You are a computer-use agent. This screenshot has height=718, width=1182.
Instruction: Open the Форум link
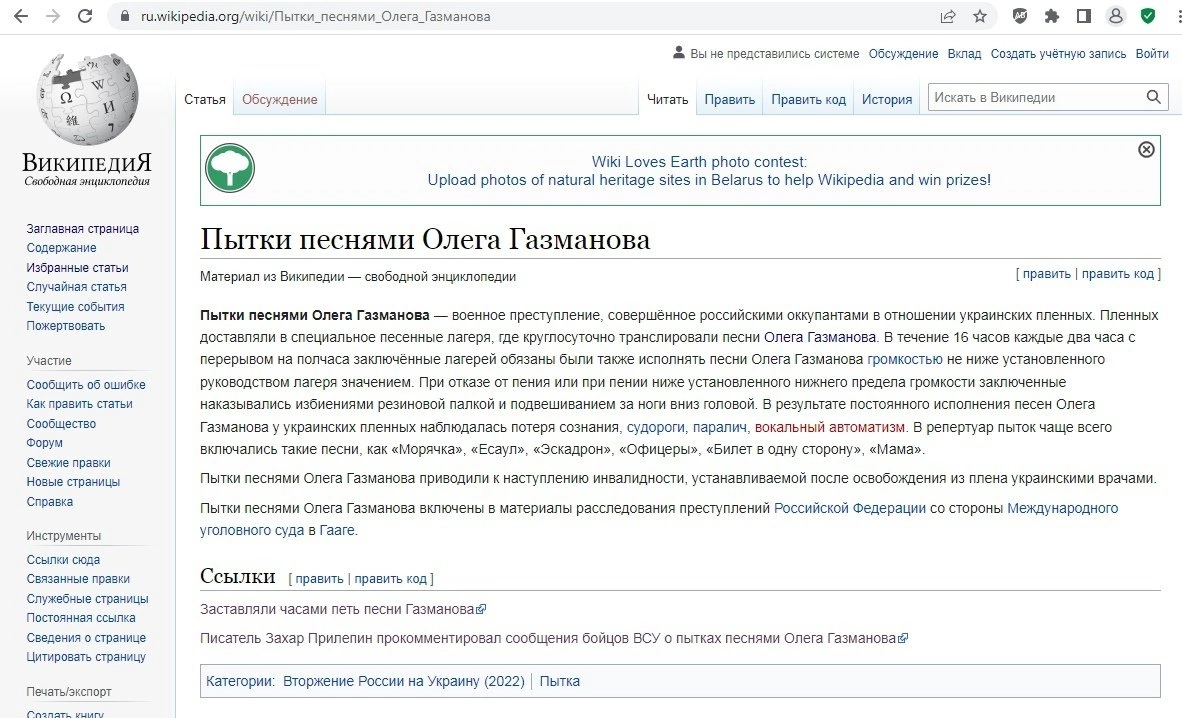44,443
